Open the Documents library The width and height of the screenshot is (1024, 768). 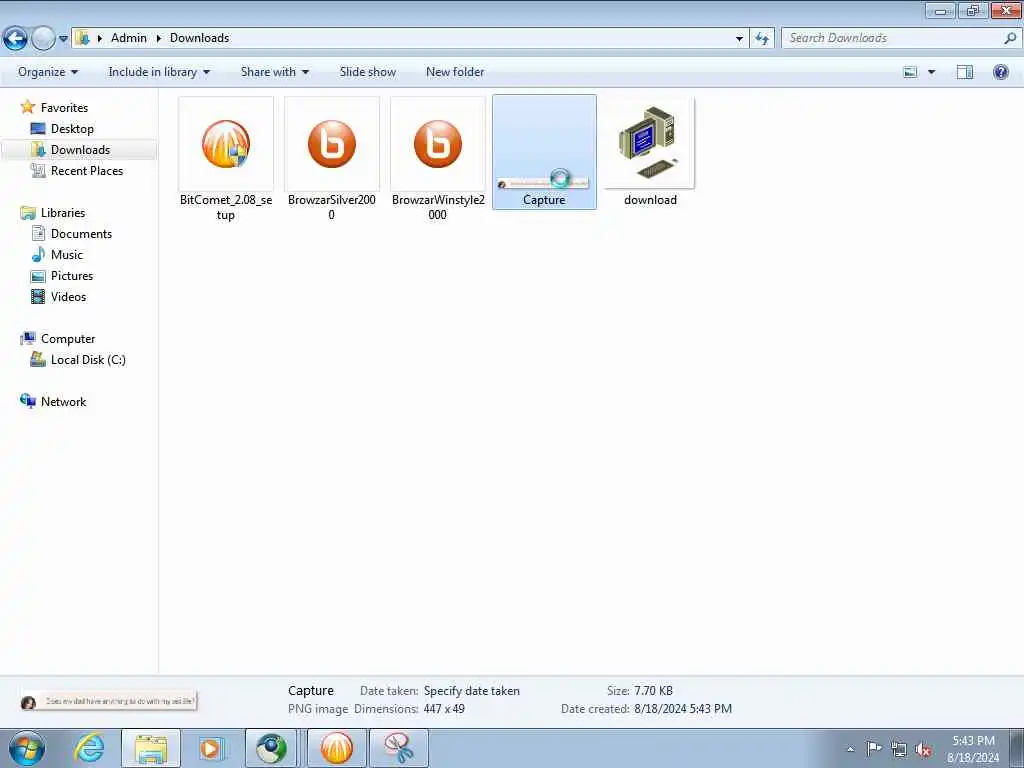tap(81, 233)
